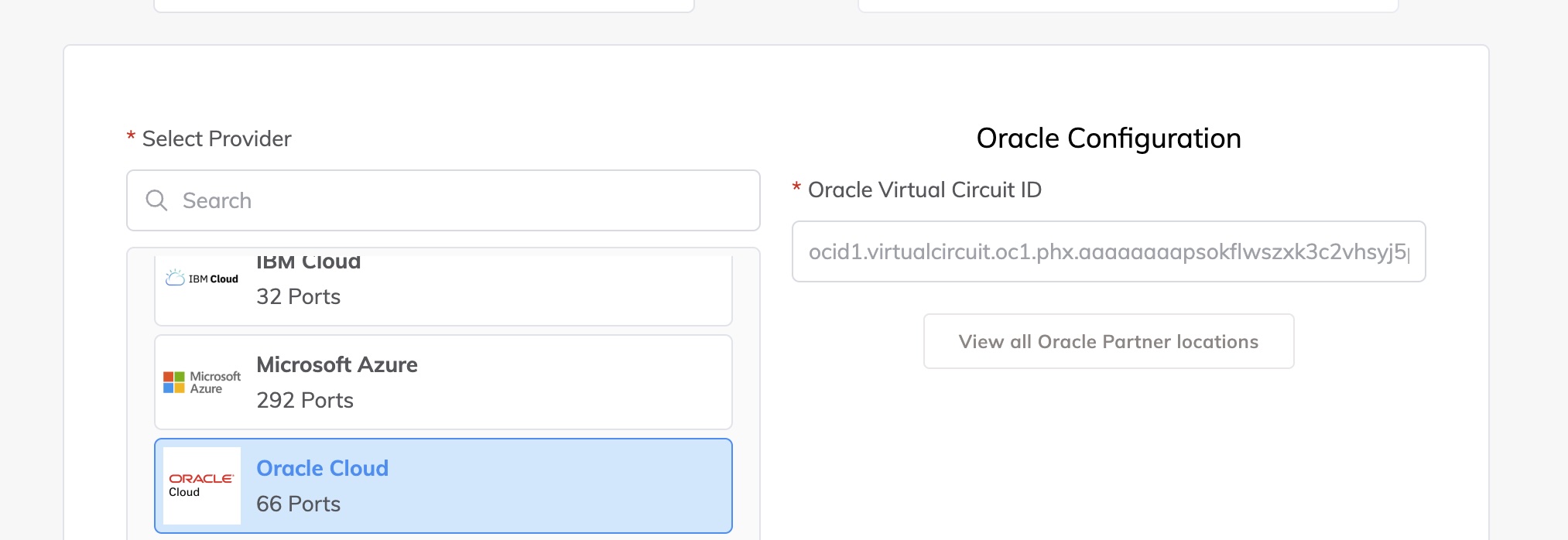Click the IBM Cloud logo icon

click(201, 279)
